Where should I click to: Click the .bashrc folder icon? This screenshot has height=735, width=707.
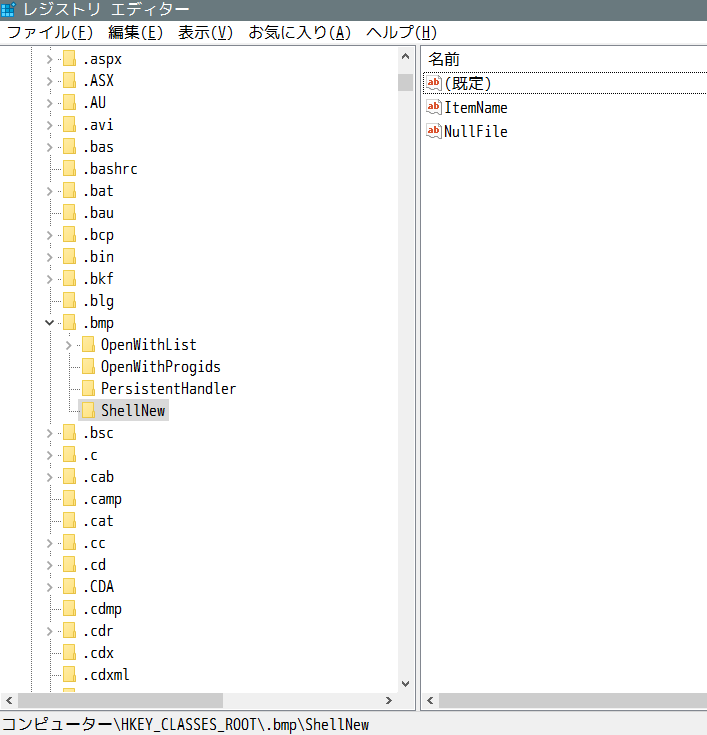pyautogui.click(x=69, y=168)
